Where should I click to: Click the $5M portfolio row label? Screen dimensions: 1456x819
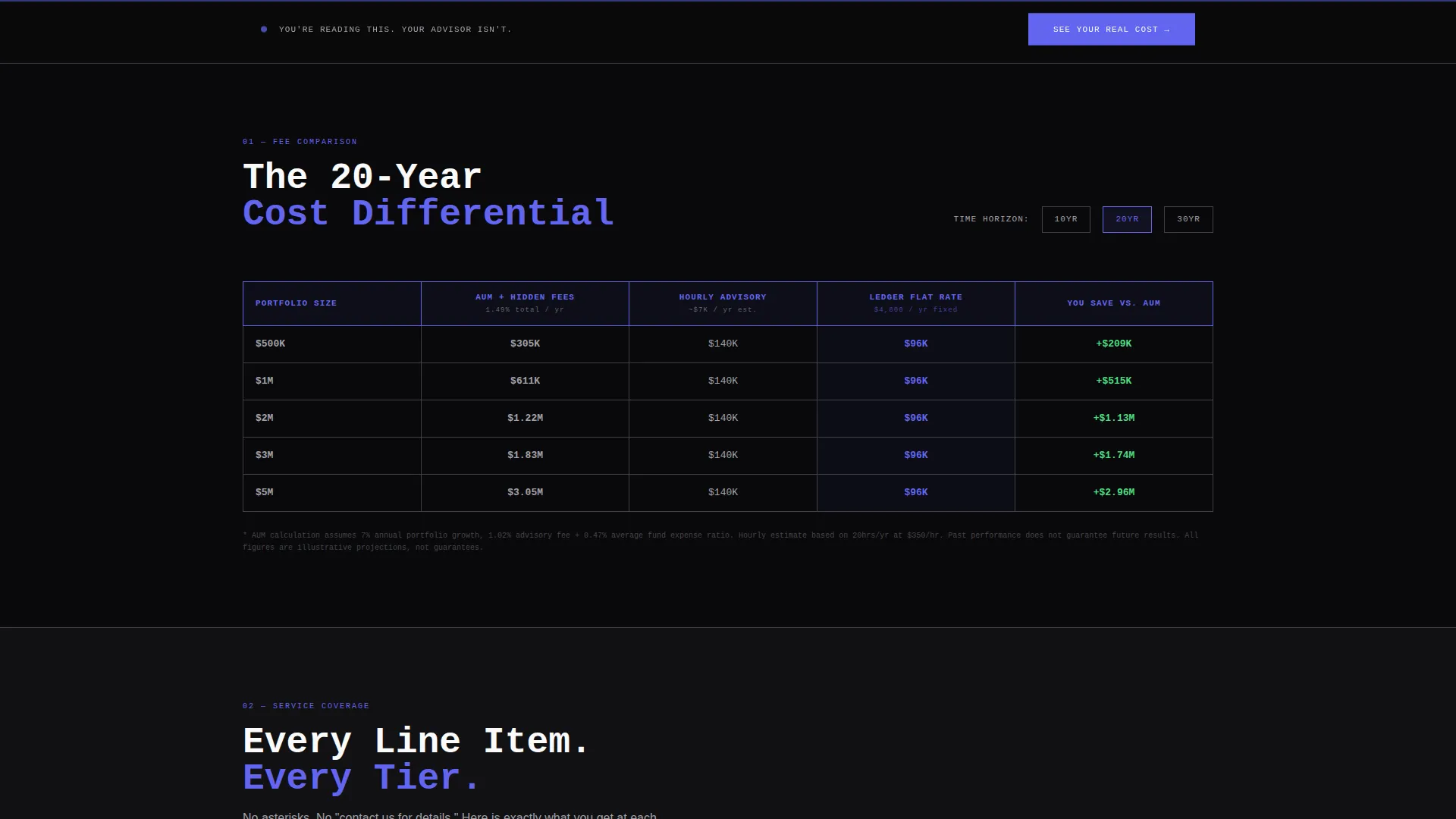point(265,492)
